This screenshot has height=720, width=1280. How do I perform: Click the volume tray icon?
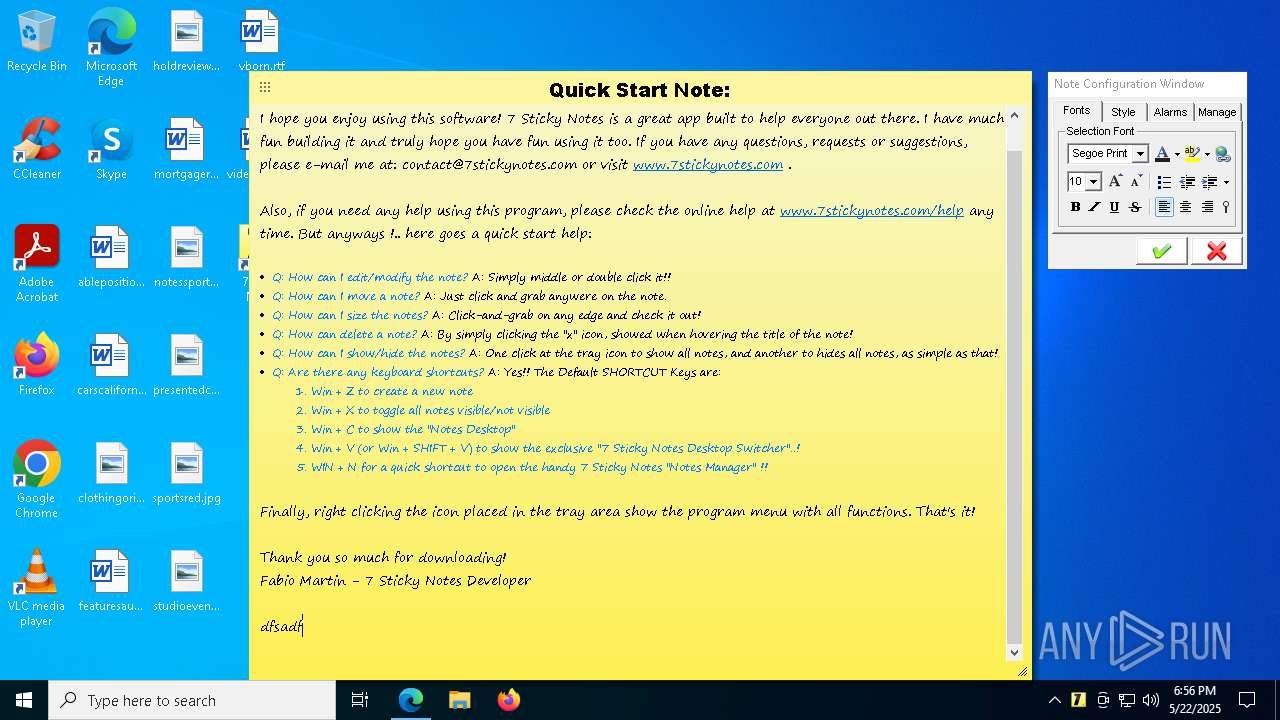coord(1150,700)
